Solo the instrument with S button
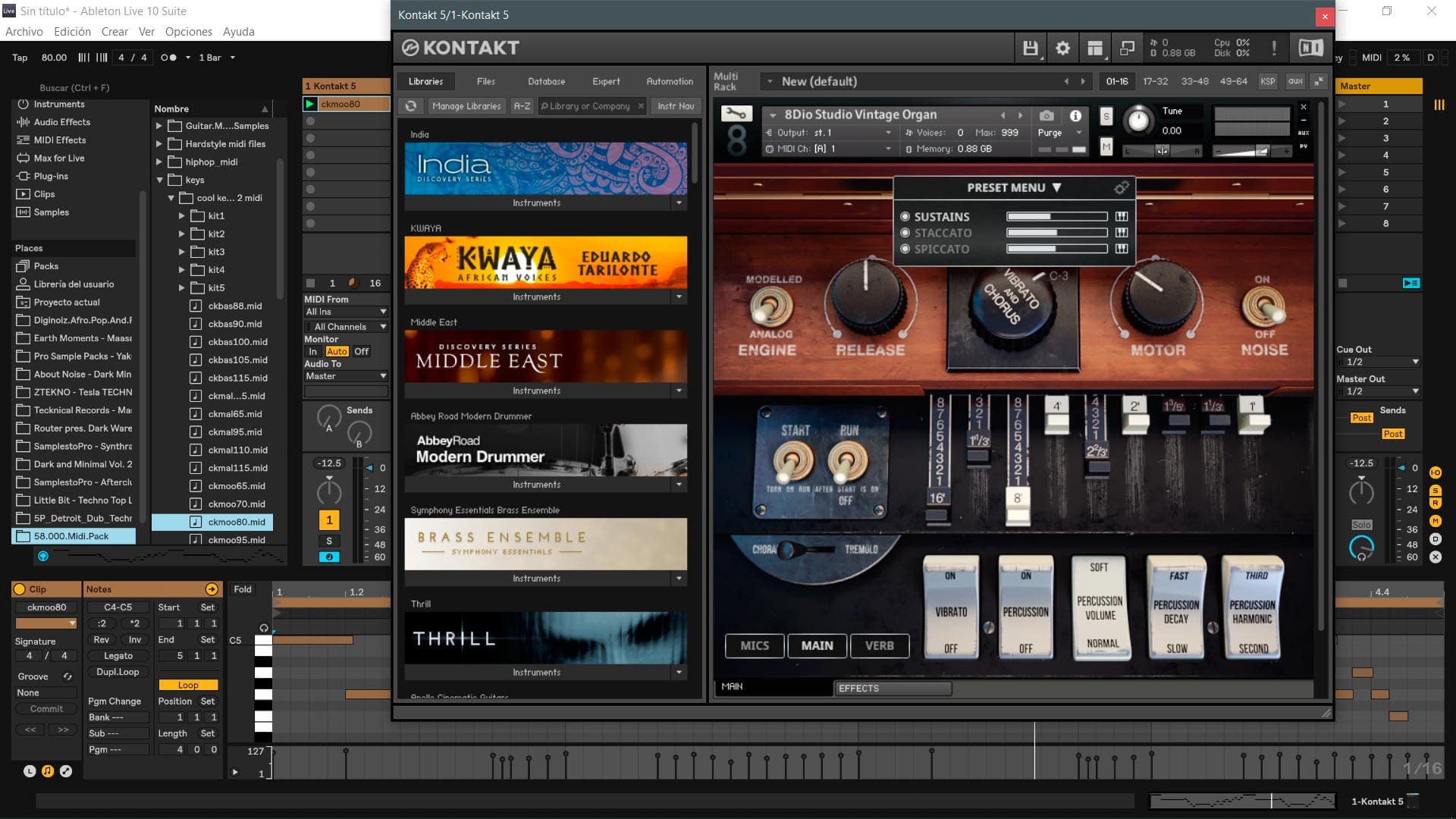The image size is (1456, 819). pyautogui.click(x=1106, y=117)
